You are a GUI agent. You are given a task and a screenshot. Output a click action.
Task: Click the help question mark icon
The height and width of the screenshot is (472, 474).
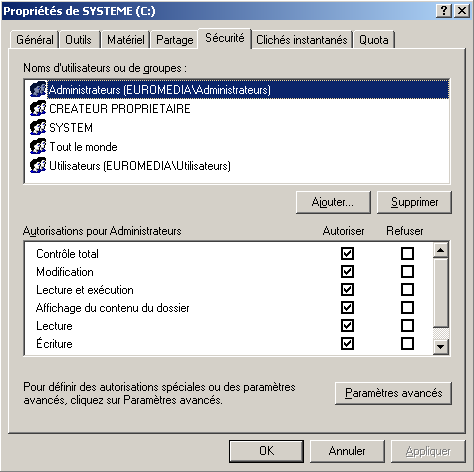444,11
